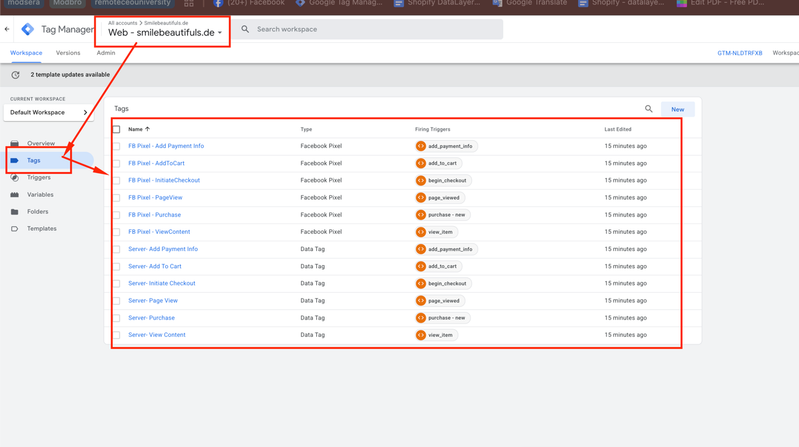Open the Folders section in sidebar
The height and width of the screenshot is (447, 799).
(38, 212)
